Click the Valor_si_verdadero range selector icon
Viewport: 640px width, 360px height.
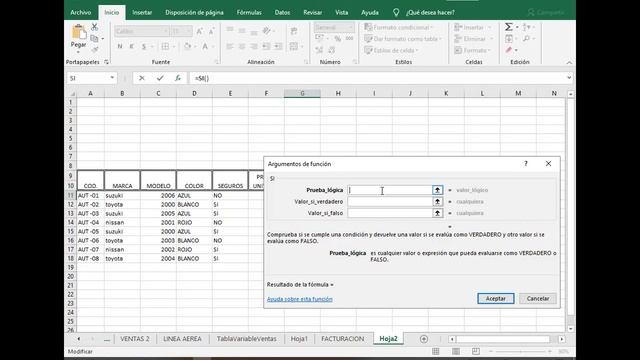pos(437,201)
